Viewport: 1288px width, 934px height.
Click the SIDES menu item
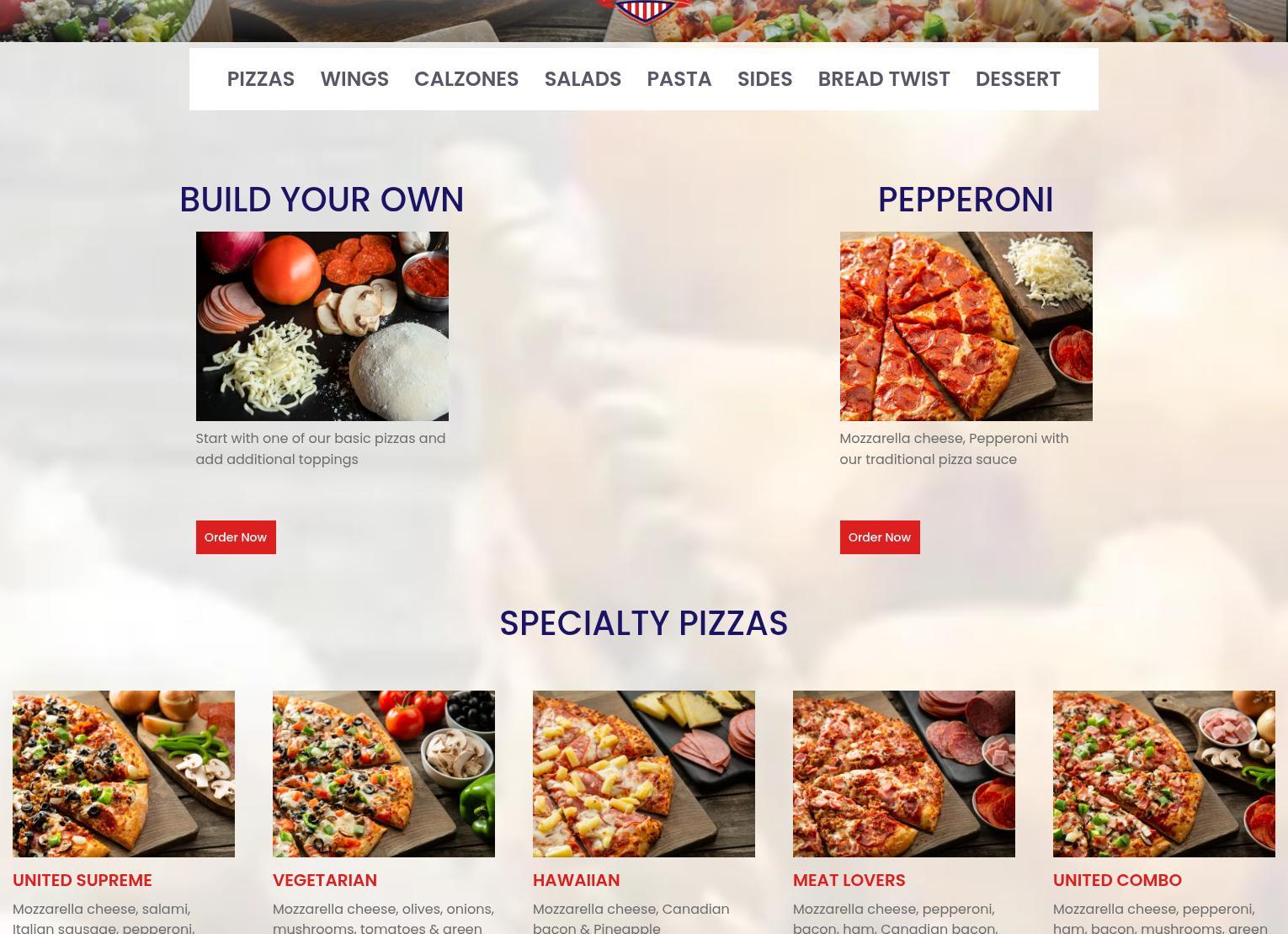pyautogui.click(x=764, y=79)
